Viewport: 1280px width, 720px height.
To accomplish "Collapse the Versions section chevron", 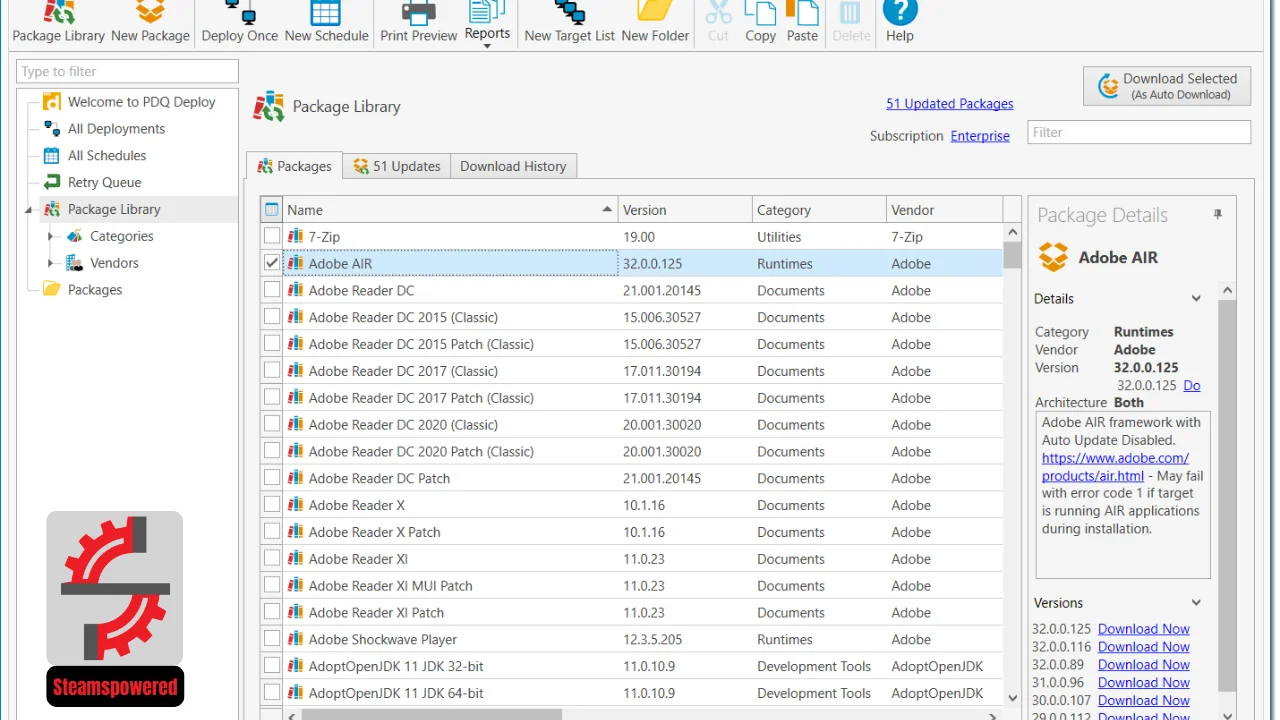I will pos(1196,603).
